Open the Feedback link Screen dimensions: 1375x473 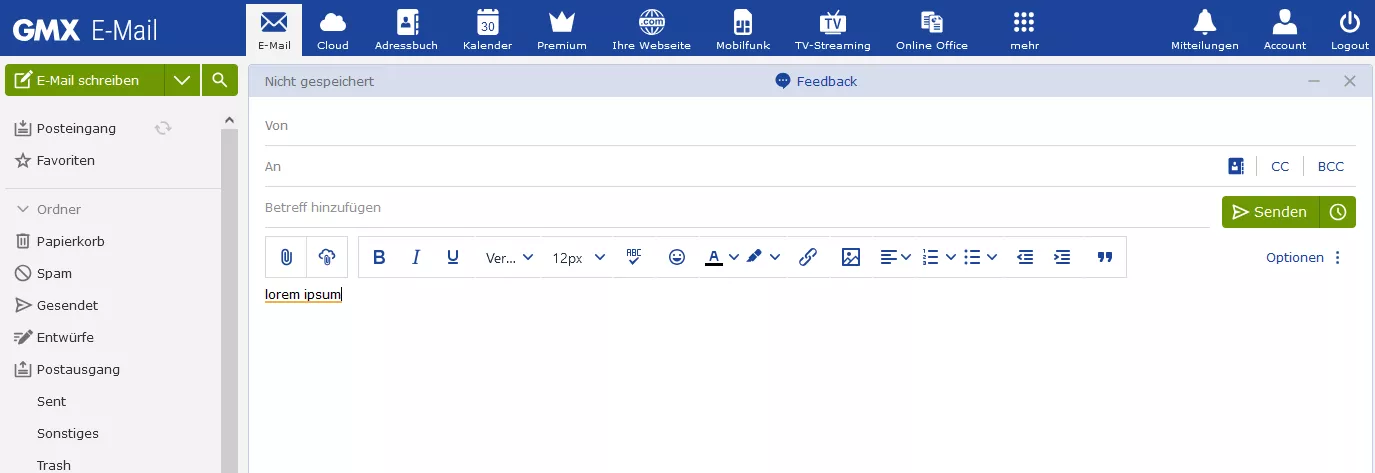[816, 81]
